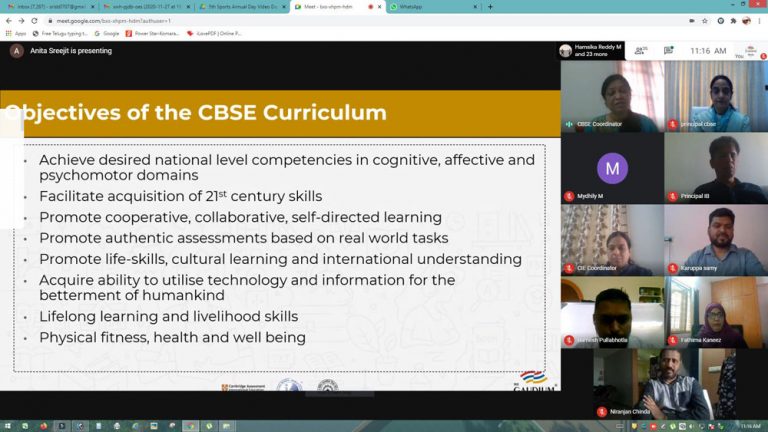
Task: Open the Power Star bookmark
Action: (152, 33)
